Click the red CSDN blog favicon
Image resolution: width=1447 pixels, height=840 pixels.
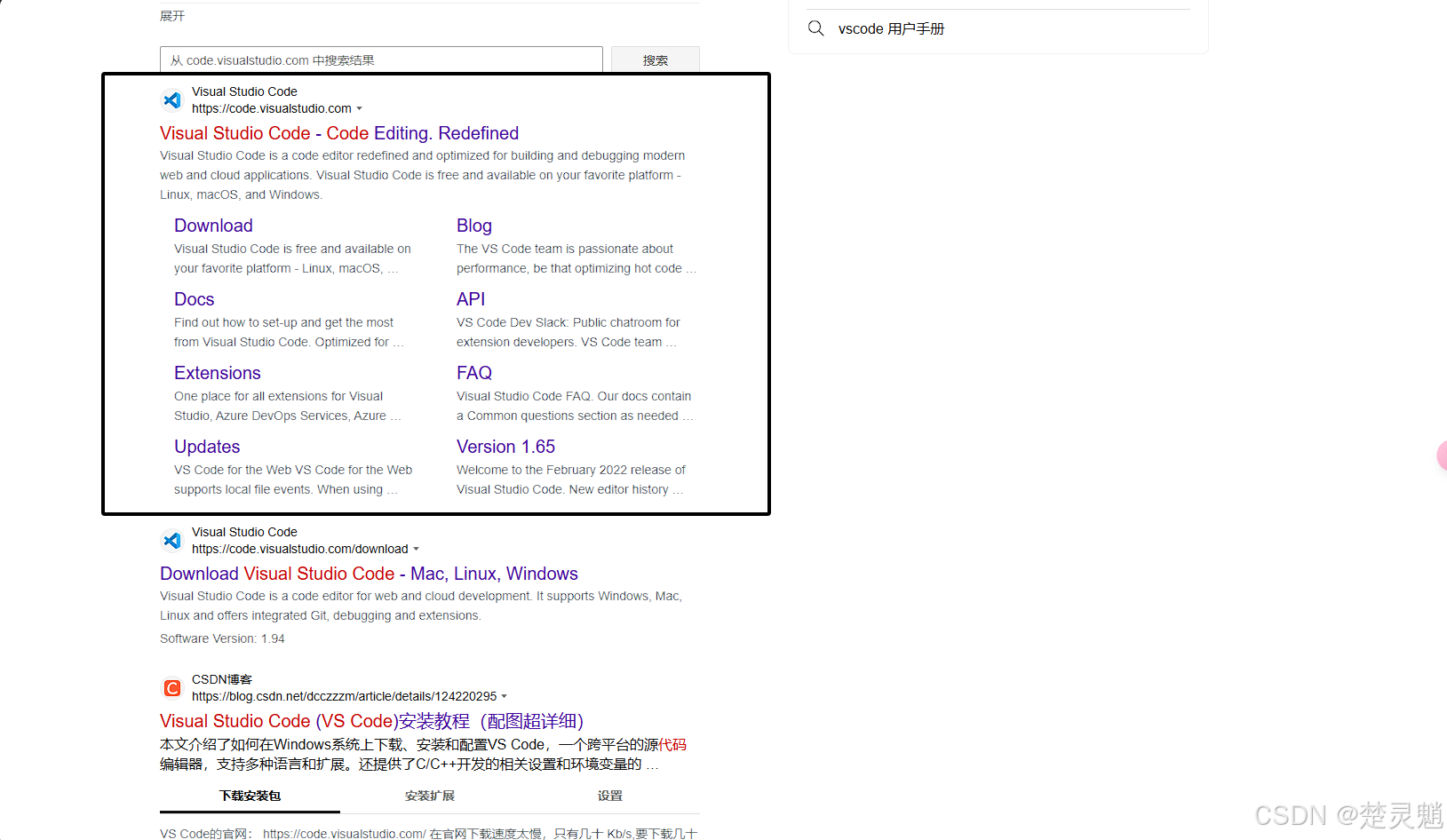click(172, 688)
